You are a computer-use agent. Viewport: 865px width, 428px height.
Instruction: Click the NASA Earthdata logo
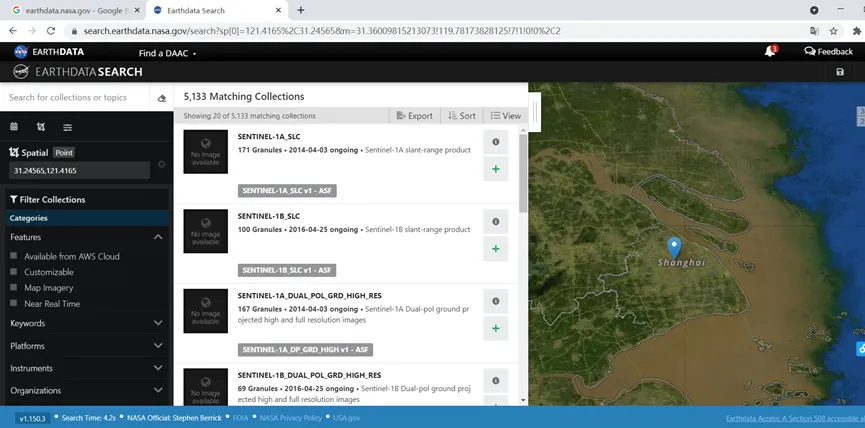49,52
